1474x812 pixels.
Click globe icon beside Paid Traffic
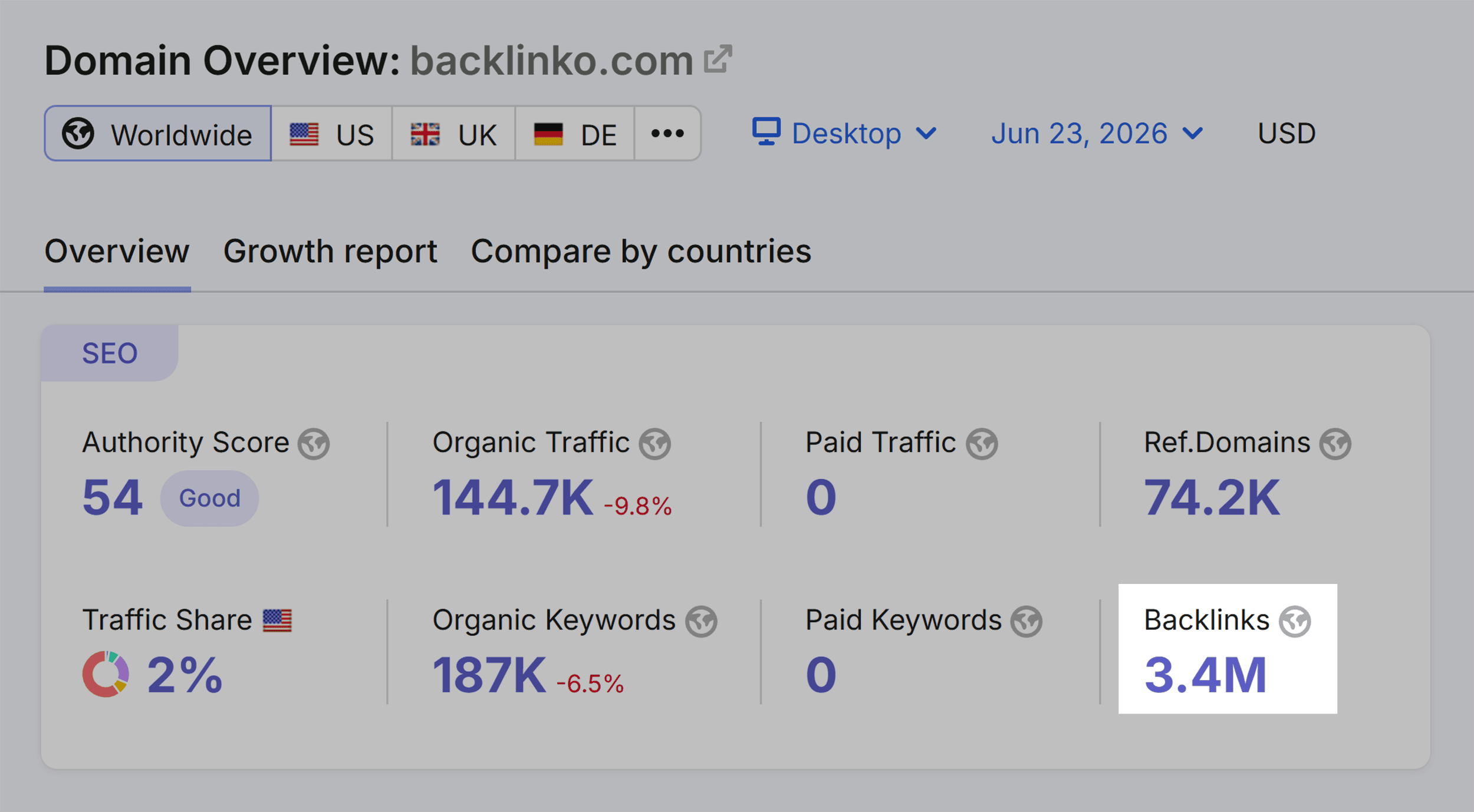pyautogui.click(x=982, y=444)
